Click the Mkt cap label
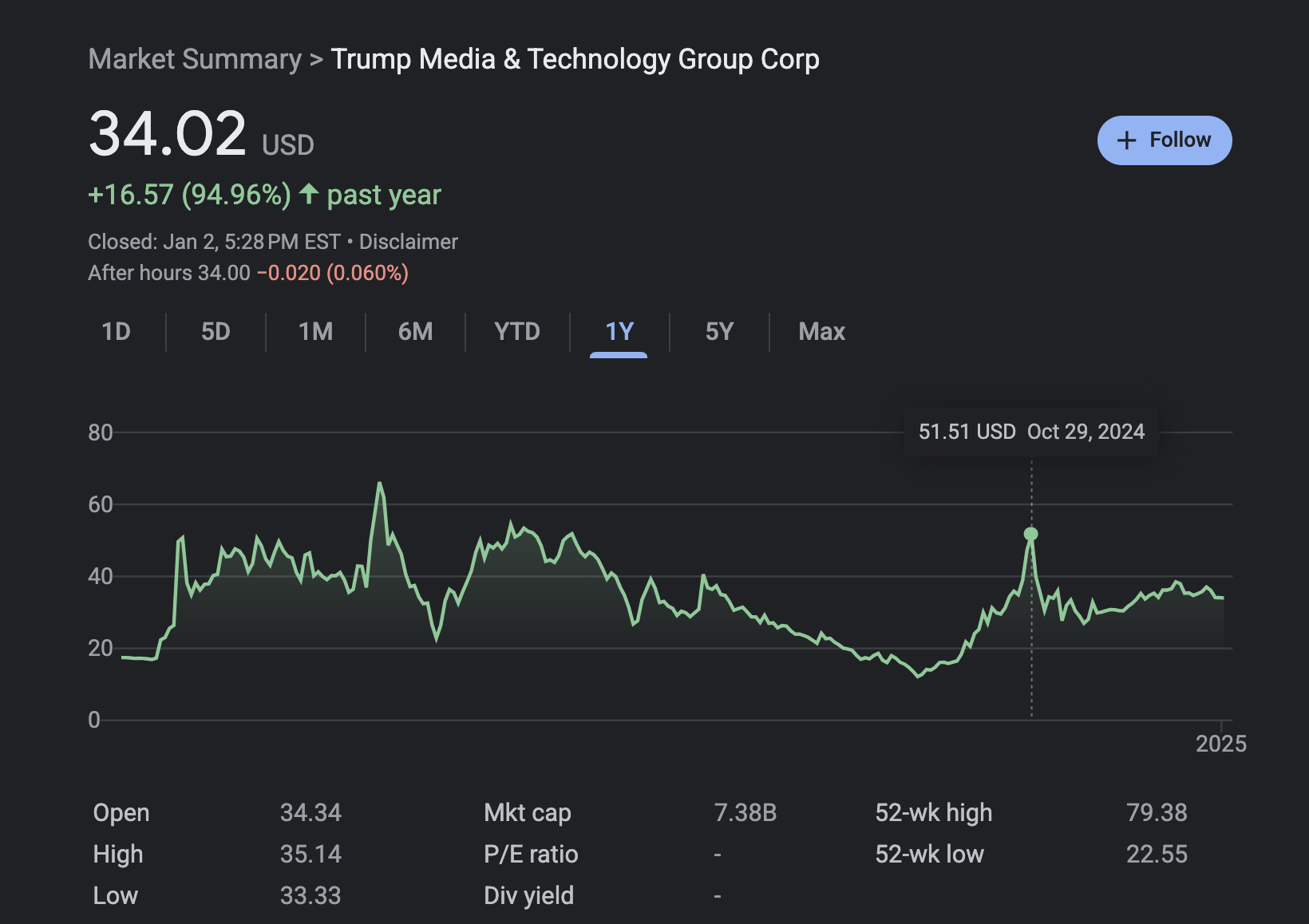Image resolution: width=1309 pixels, height=924 pixels. 527,812
